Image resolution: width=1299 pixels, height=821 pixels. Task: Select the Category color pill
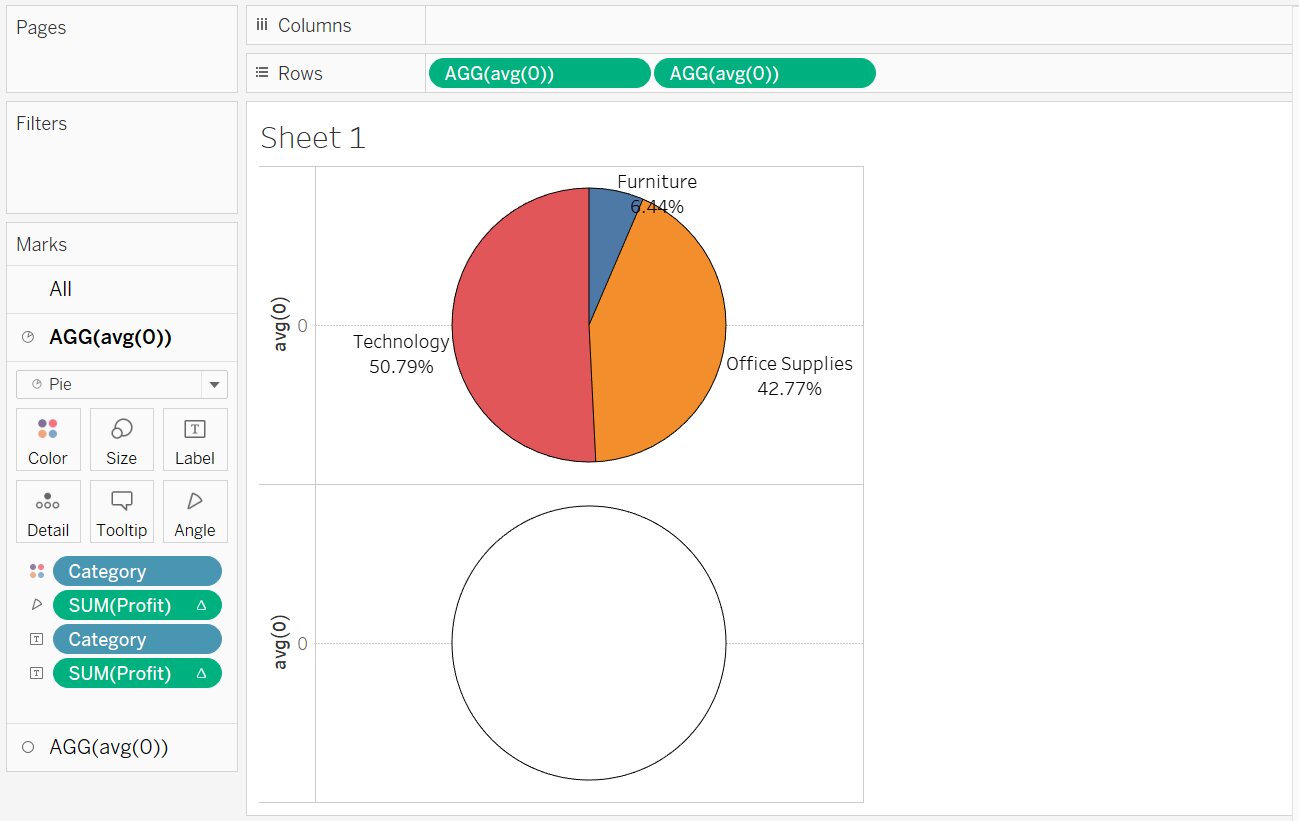click(136, 571)
